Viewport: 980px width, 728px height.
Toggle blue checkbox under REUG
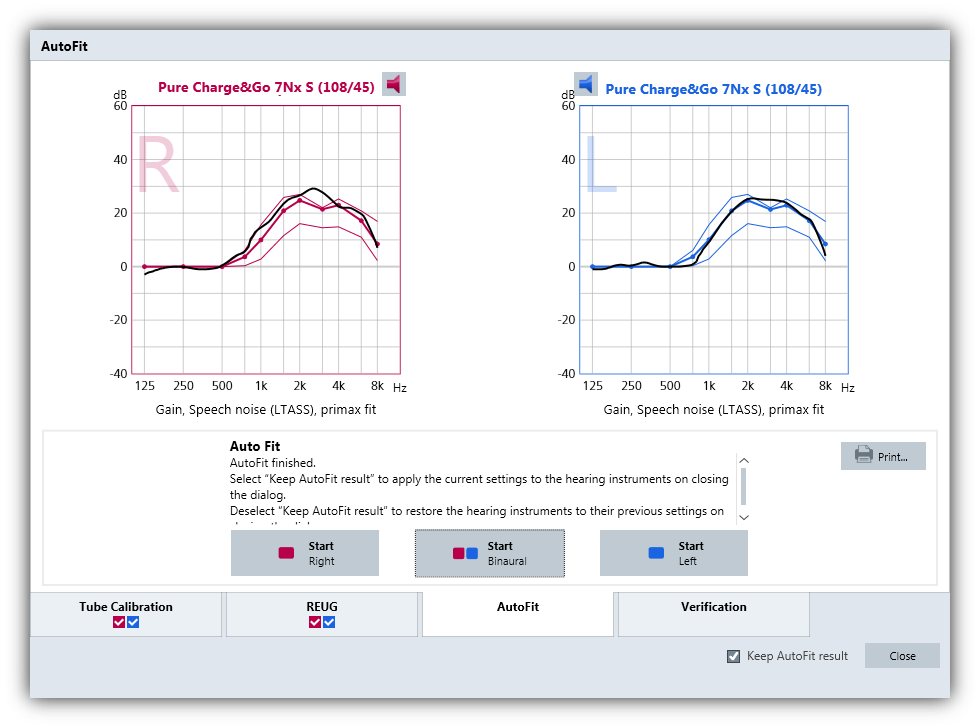coord(329,622)
